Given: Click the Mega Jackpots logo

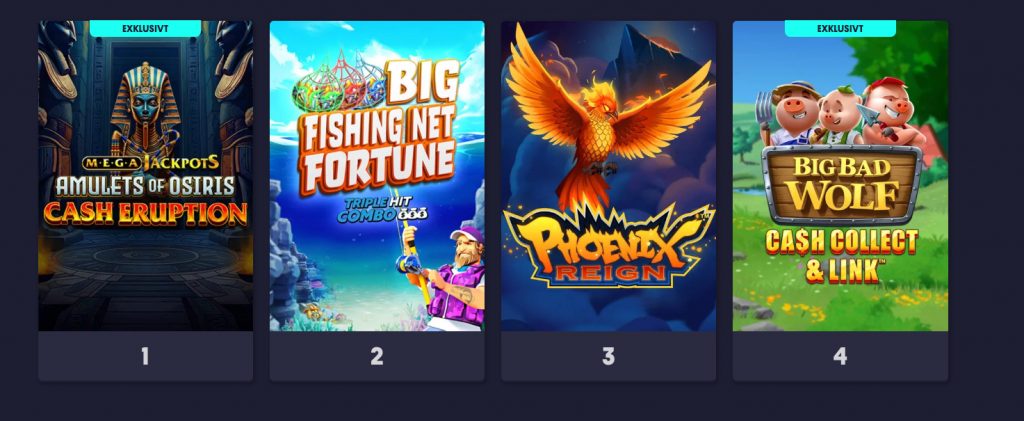Looking at the screenshot, I should [x=150, y=163].
